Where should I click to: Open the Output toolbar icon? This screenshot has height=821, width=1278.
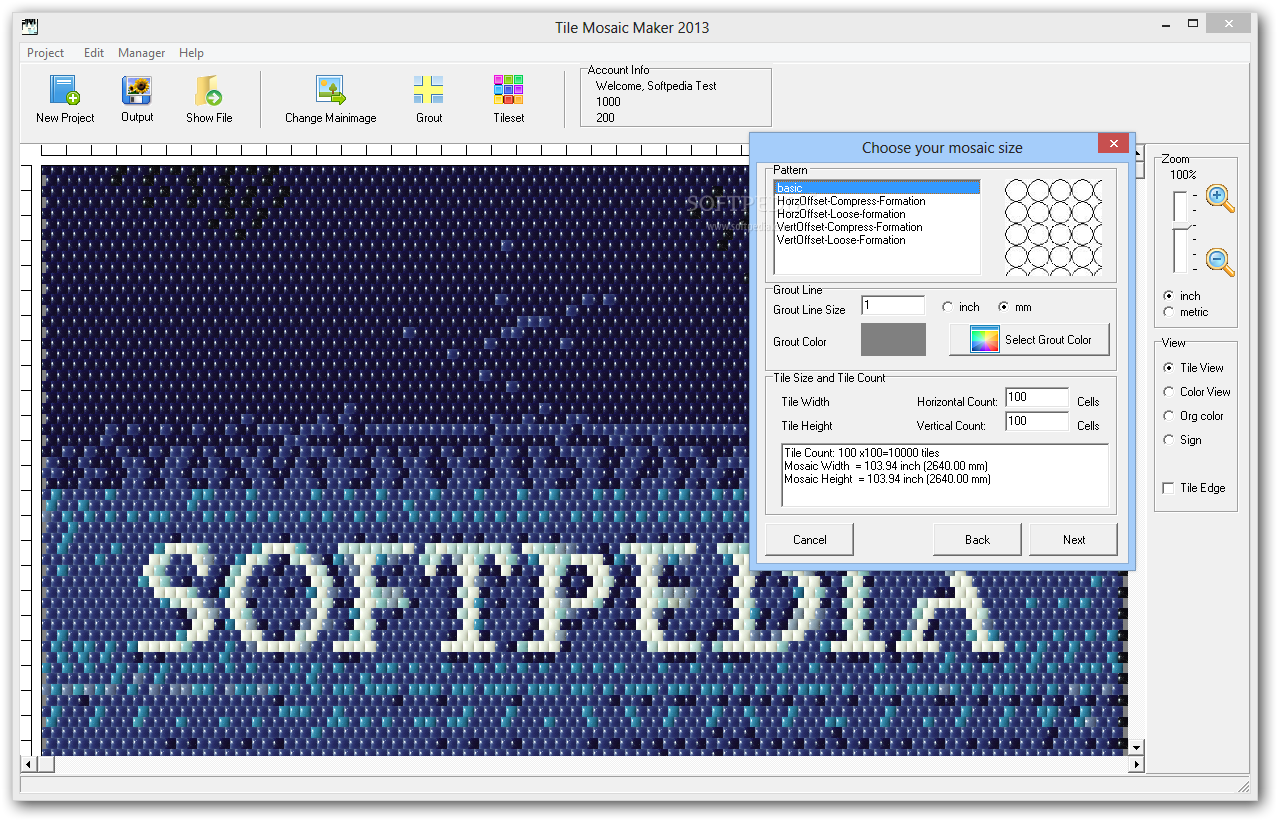coord(137,91)
